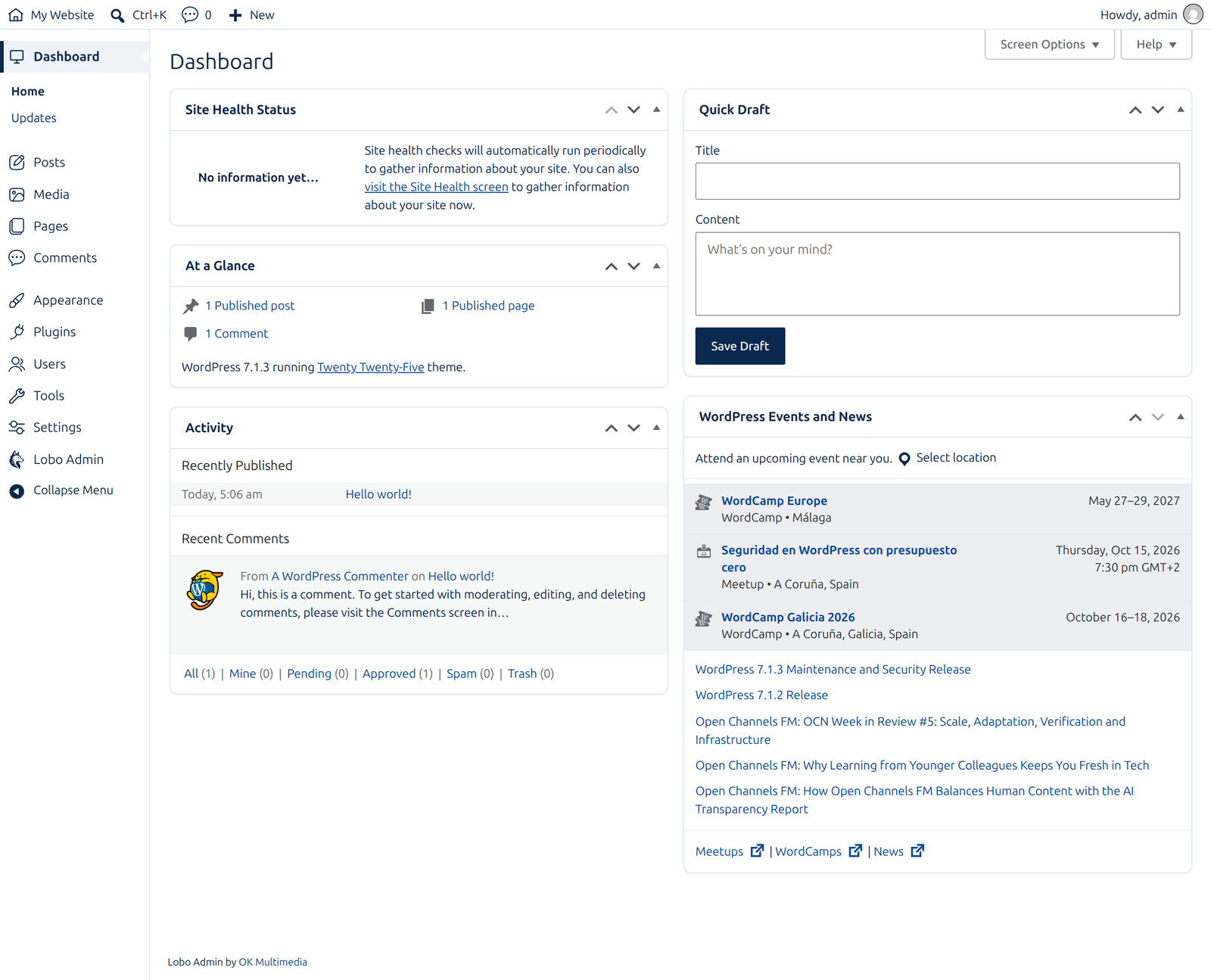1211x980 pixels.
Task: Open the admin user avatar
Action: coord(1193,14)
